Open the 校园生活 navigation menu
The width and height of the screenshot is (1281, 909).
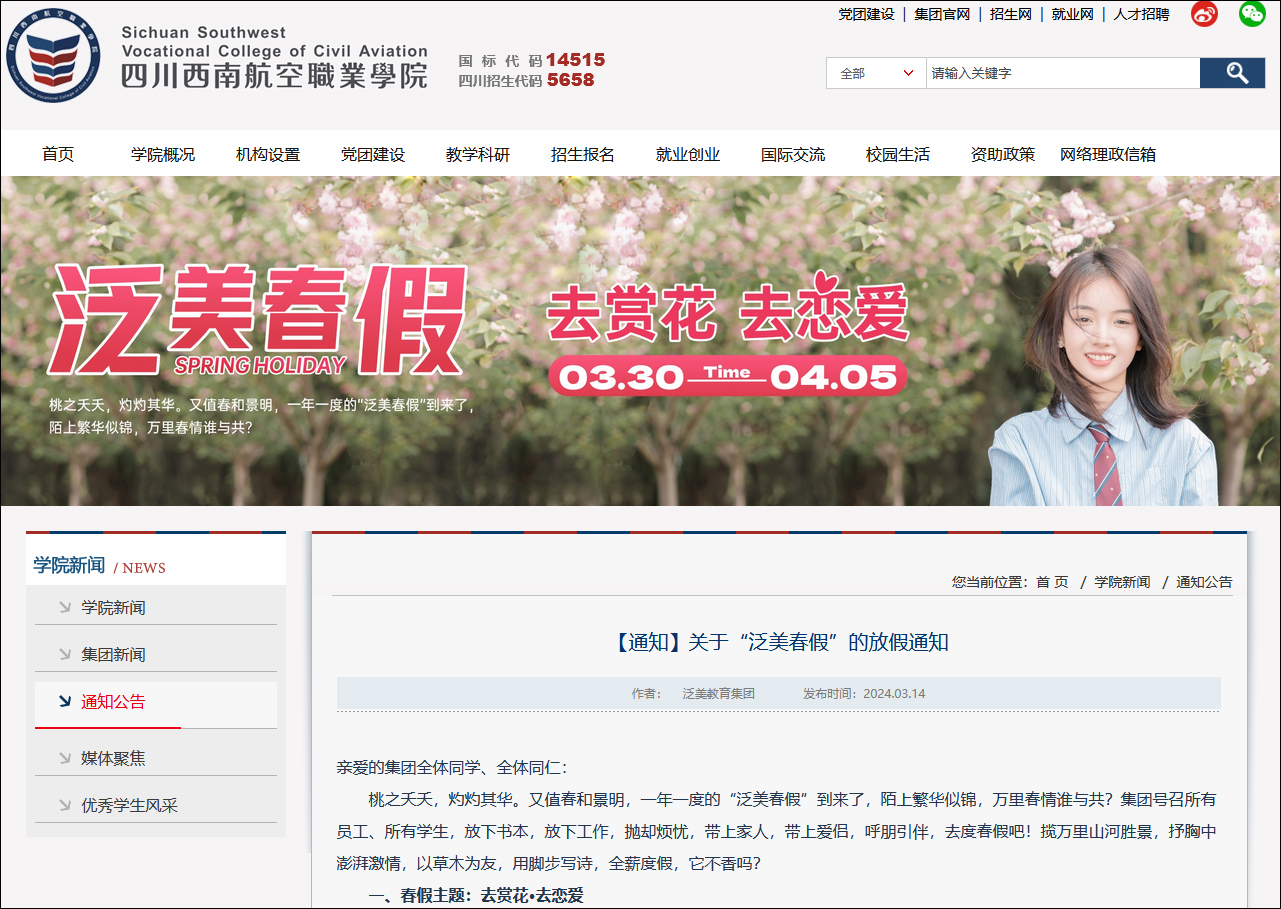click(898, 154)
